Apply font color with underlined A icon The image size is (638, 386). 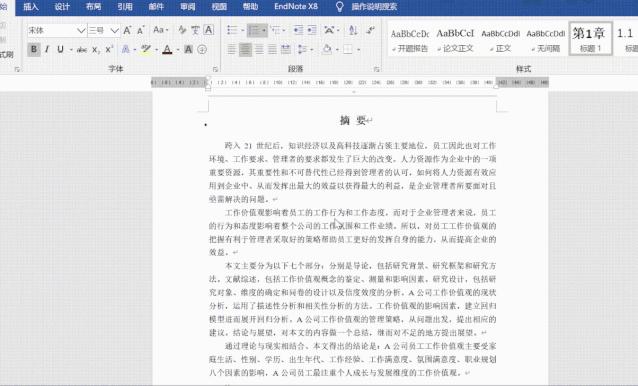(x=167, y=50)
